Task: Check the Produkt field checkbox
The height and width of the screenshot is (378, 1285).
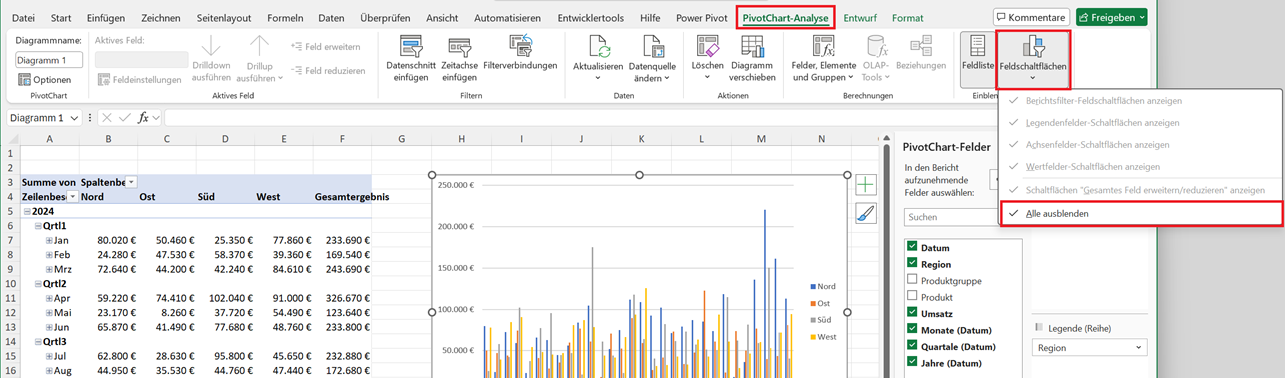Action: tap(912, 297)
